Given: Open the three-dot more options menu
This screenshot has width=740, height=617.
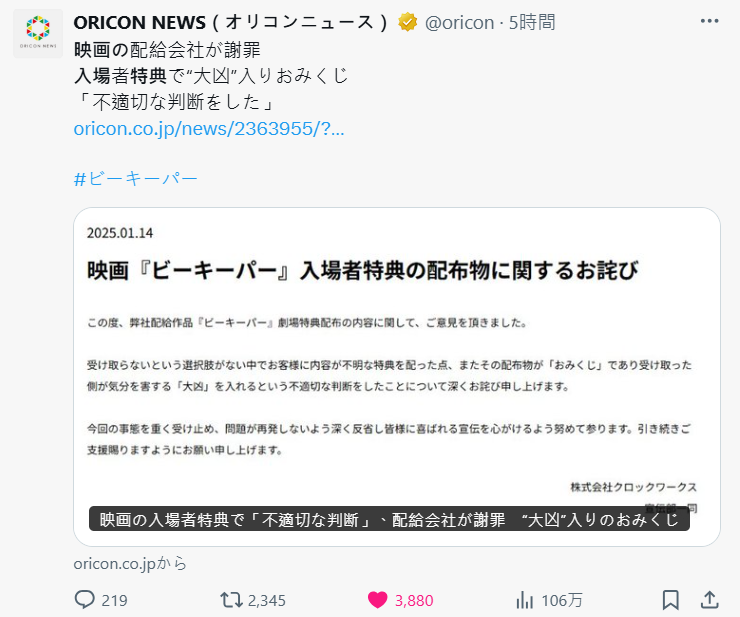Looking at the screenshot, I should [x=709, y=21].
